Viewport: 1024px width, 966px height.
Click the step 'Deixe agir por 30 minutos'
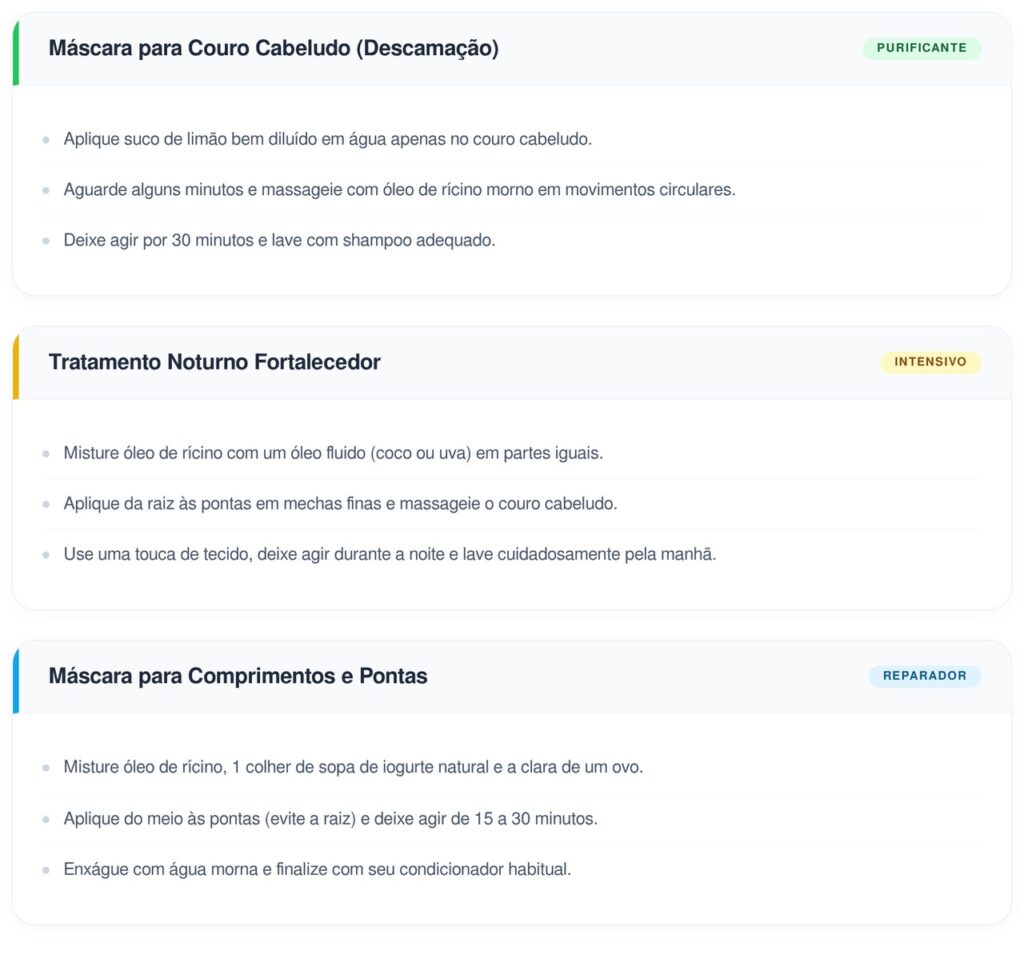tap(279, 240)
